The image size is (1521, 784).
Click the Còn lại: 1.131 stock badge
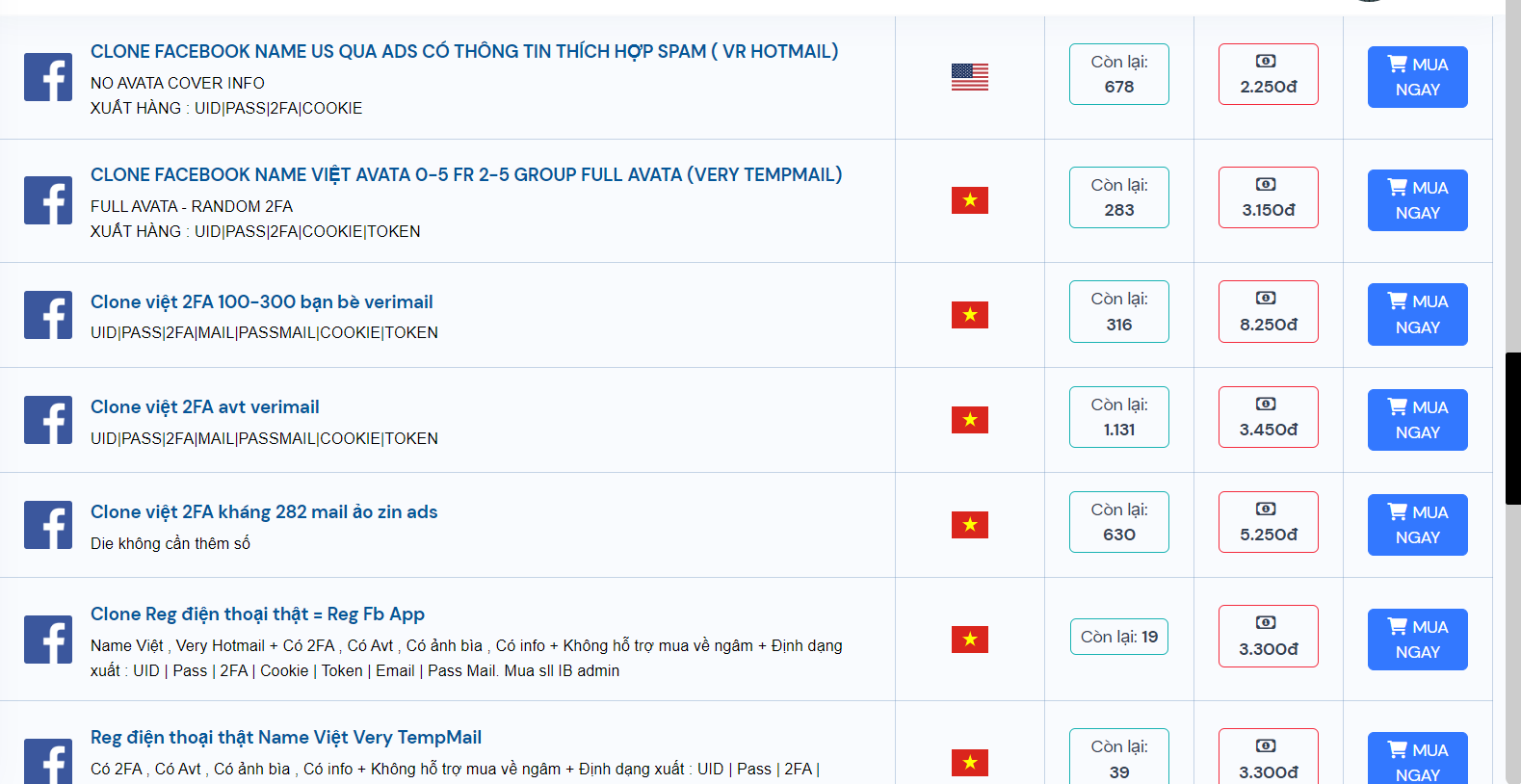pos(1119,417)
